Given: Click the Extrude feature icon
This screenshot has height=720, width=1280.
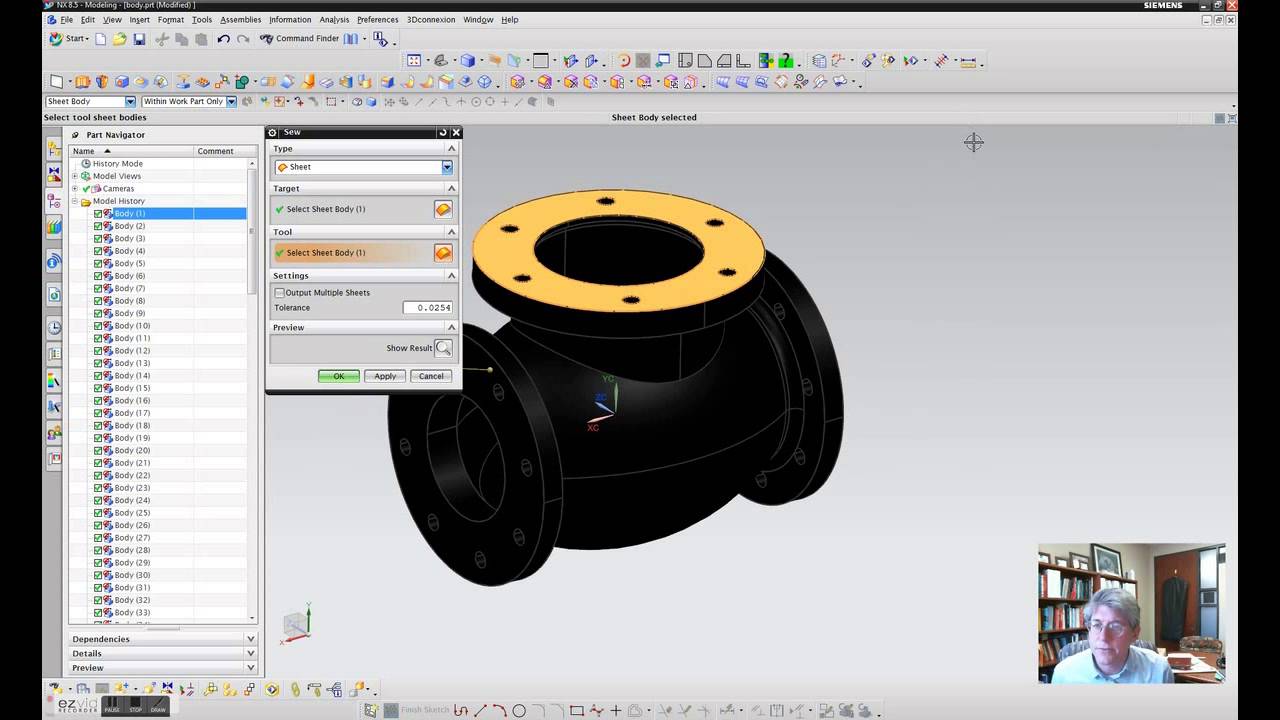Looking at the screenshot, I should click(83, 82).
